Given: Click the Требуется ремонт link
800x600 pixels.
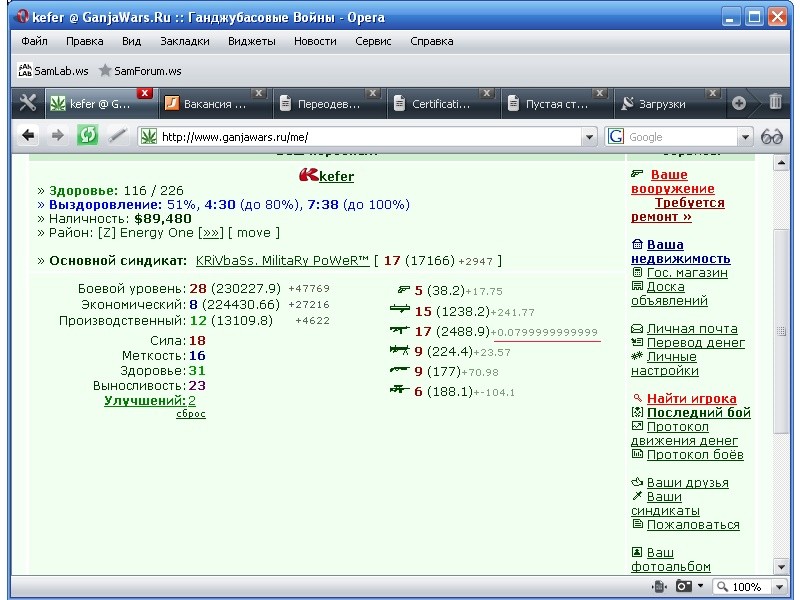Looking at the screenshot, I should click(x=678, y=210).
